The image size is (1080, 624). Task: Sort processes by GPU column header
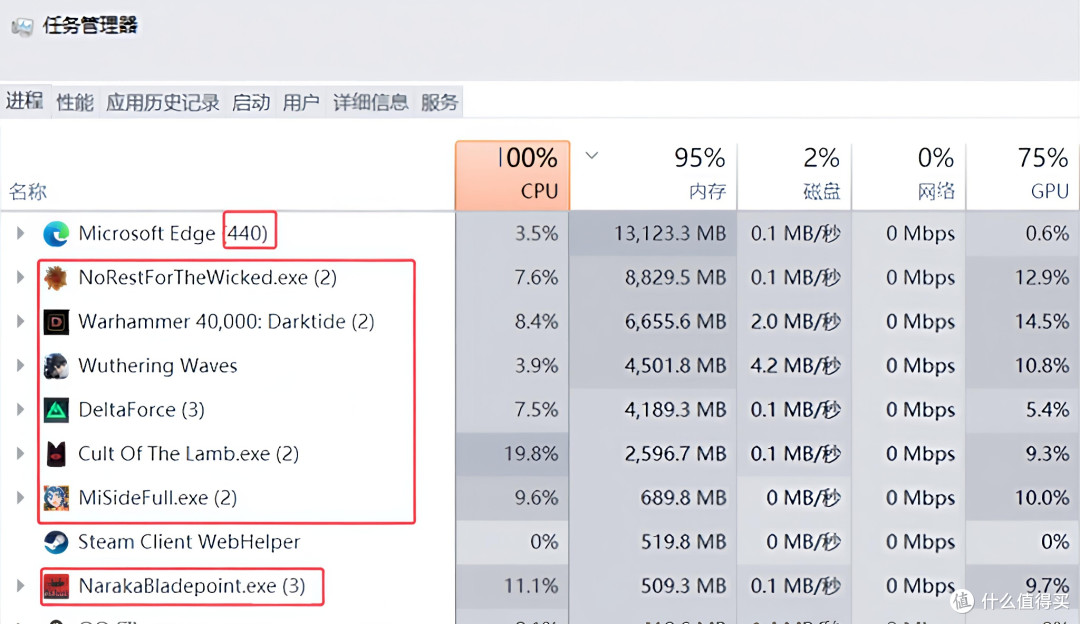[x=1023, y=176]
